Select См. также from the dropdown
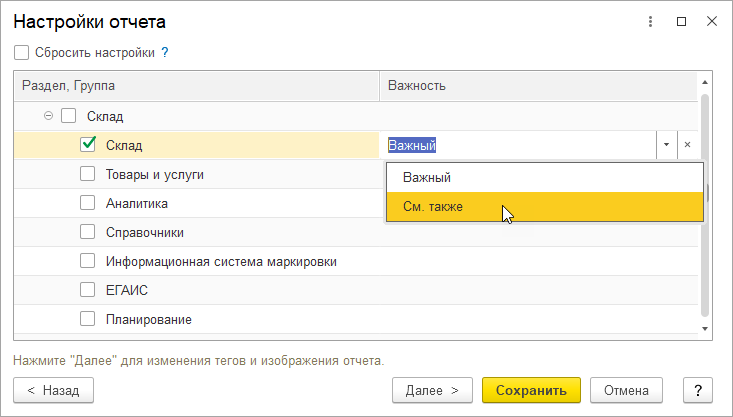733x417 pixels. (433, 207)
